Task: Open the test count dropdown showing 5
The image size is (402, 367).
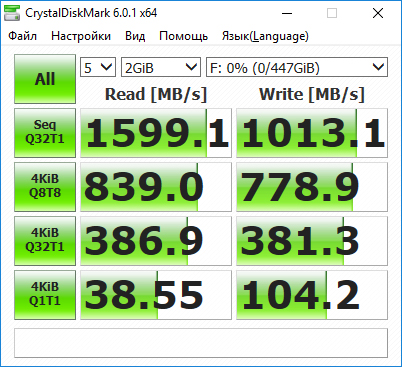Action: [98, 67]
